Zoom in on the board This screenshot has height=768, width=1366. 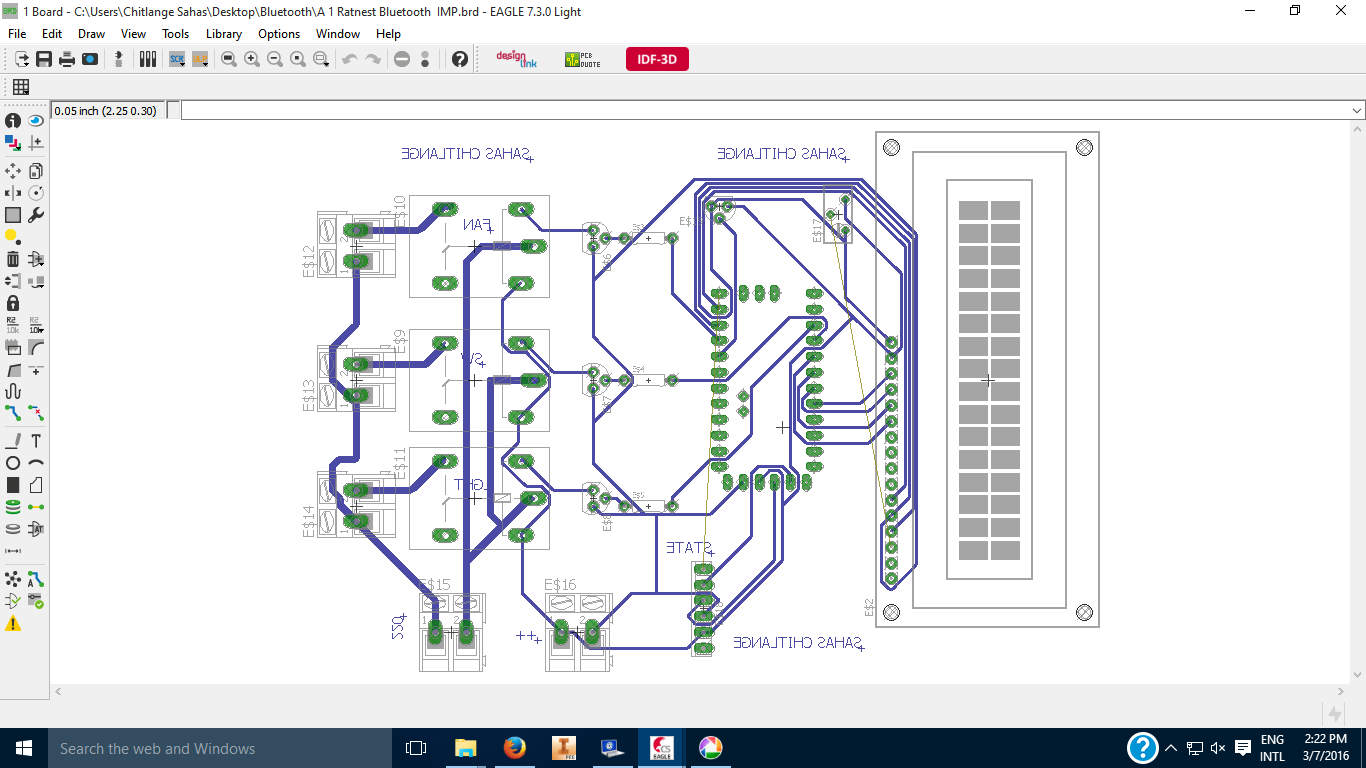tap(252, 59)
